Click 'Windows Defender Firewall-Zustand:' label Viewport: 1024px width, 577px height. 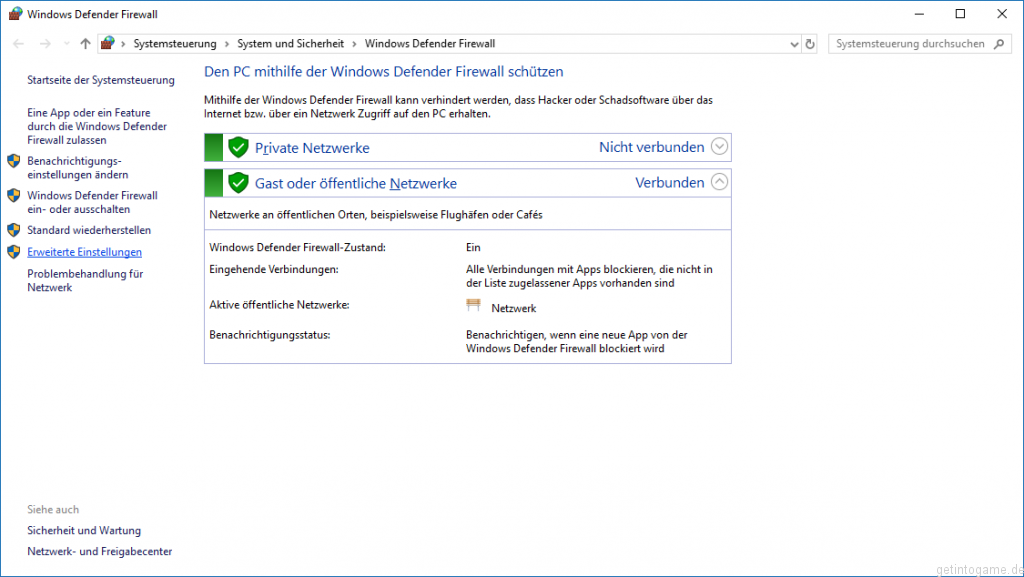tap(297, 247)
